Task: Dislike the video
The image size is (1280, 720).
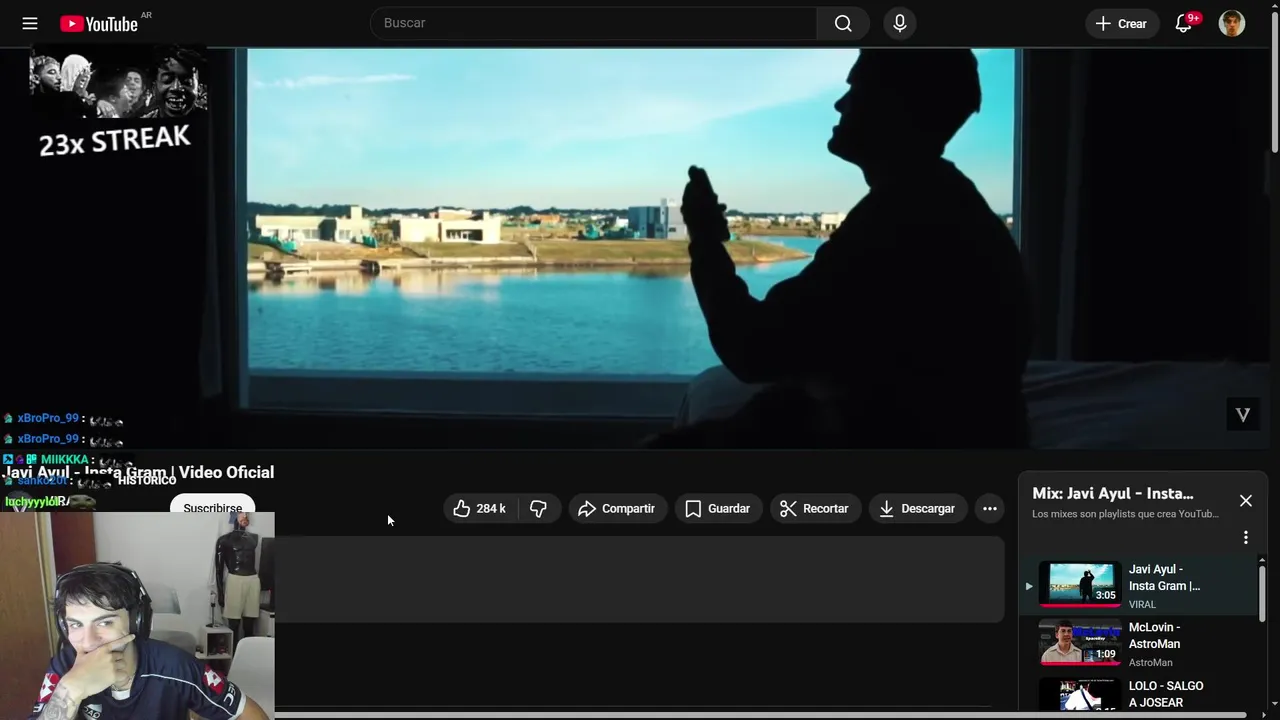Action: 538,508
